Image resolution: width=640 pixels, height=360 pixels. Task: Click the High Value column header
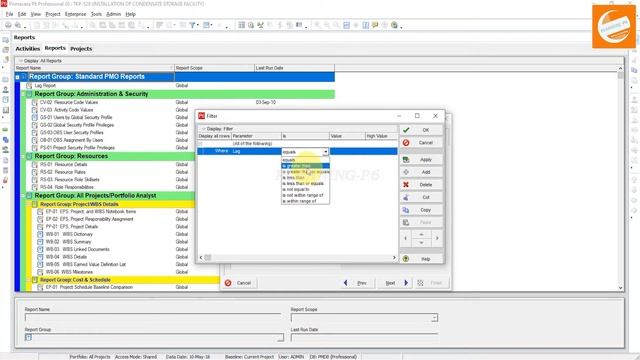(381, 136)
